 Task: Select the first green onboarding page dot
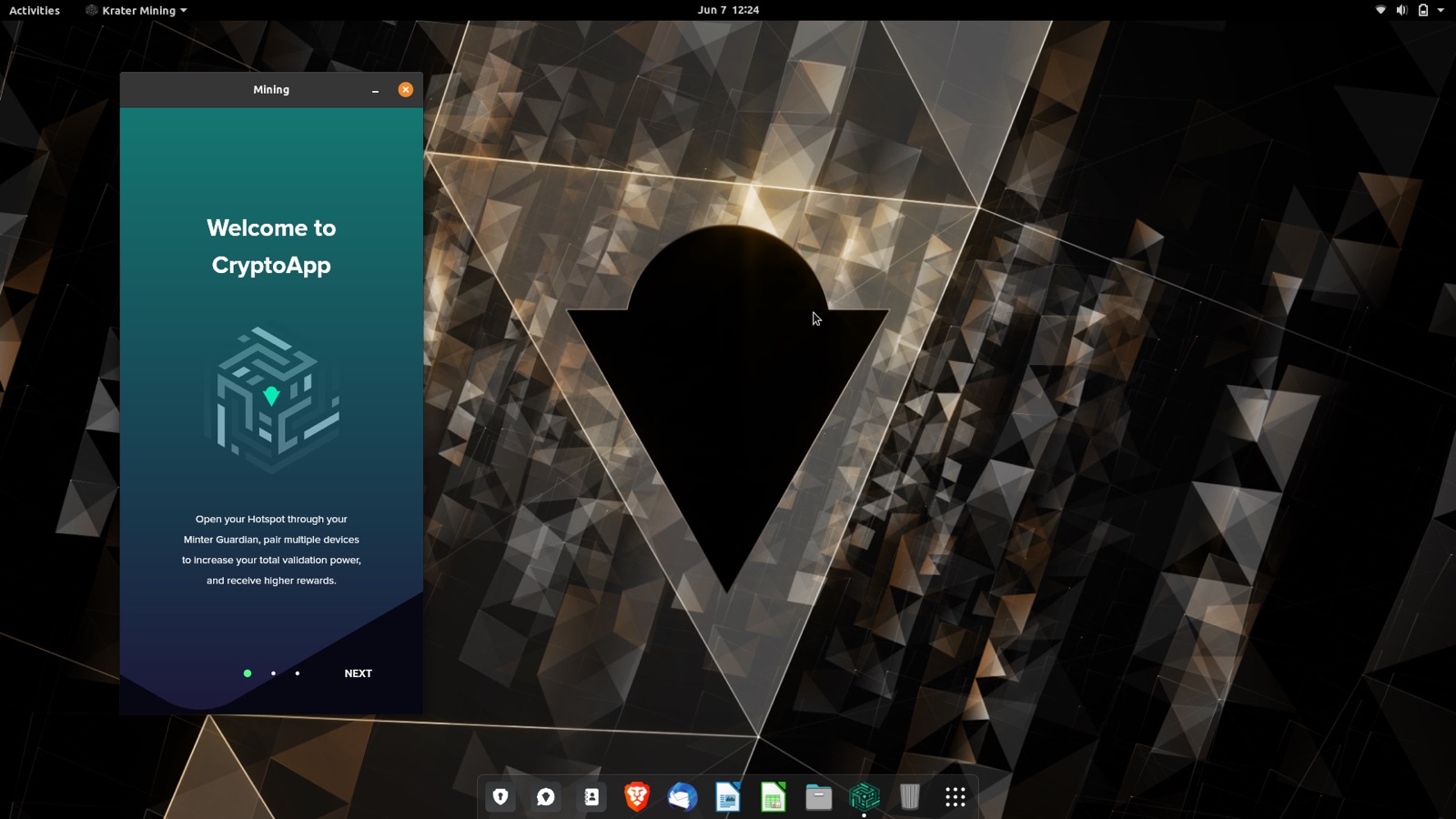[248, 673]
